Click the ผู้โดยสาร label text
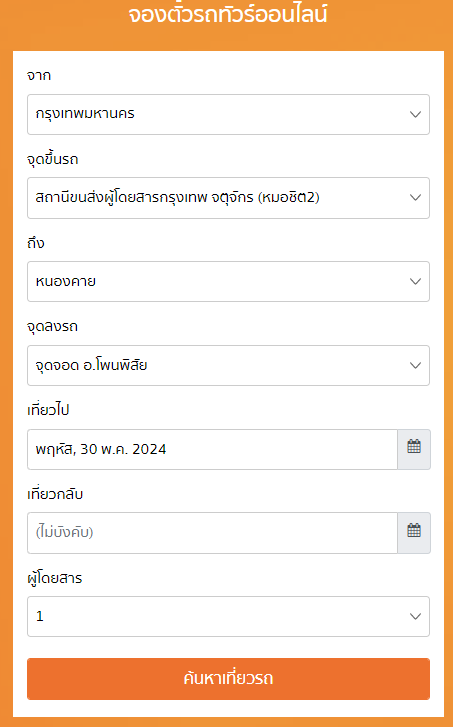 (x=54, y=578)
